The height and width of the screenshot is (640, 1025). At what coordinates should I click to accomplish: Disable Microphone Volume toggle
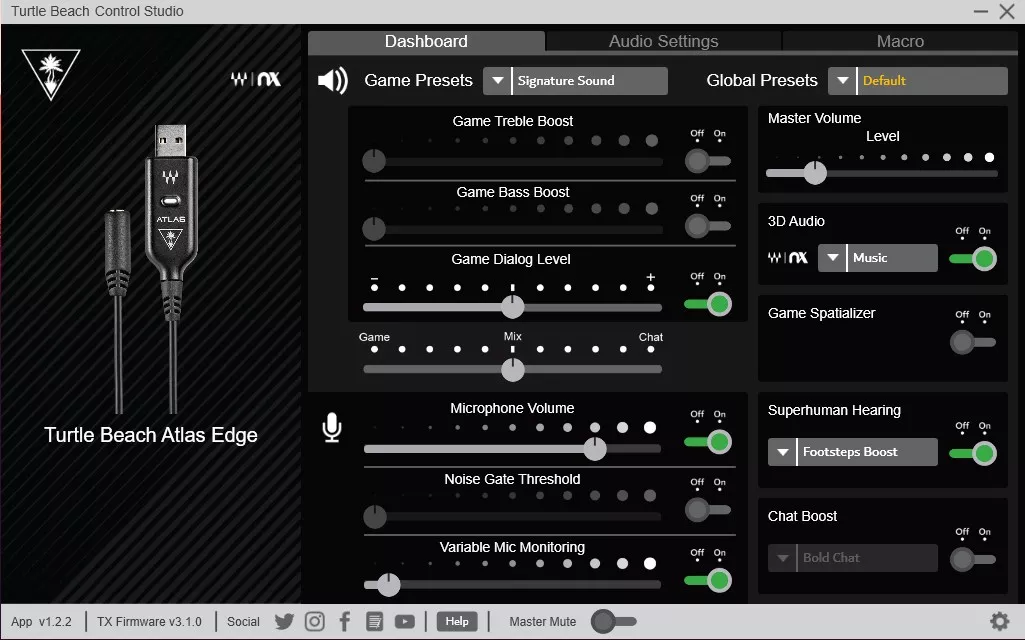(708, 442)
